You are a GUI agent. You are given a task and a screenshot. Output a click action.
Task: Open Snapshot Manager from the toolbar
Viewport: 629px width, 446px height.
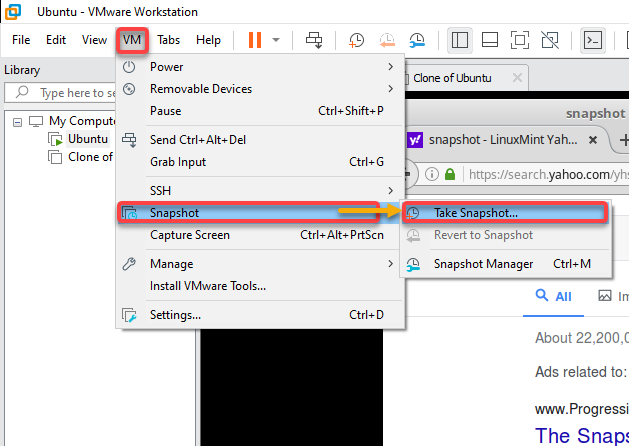(417, 40)
